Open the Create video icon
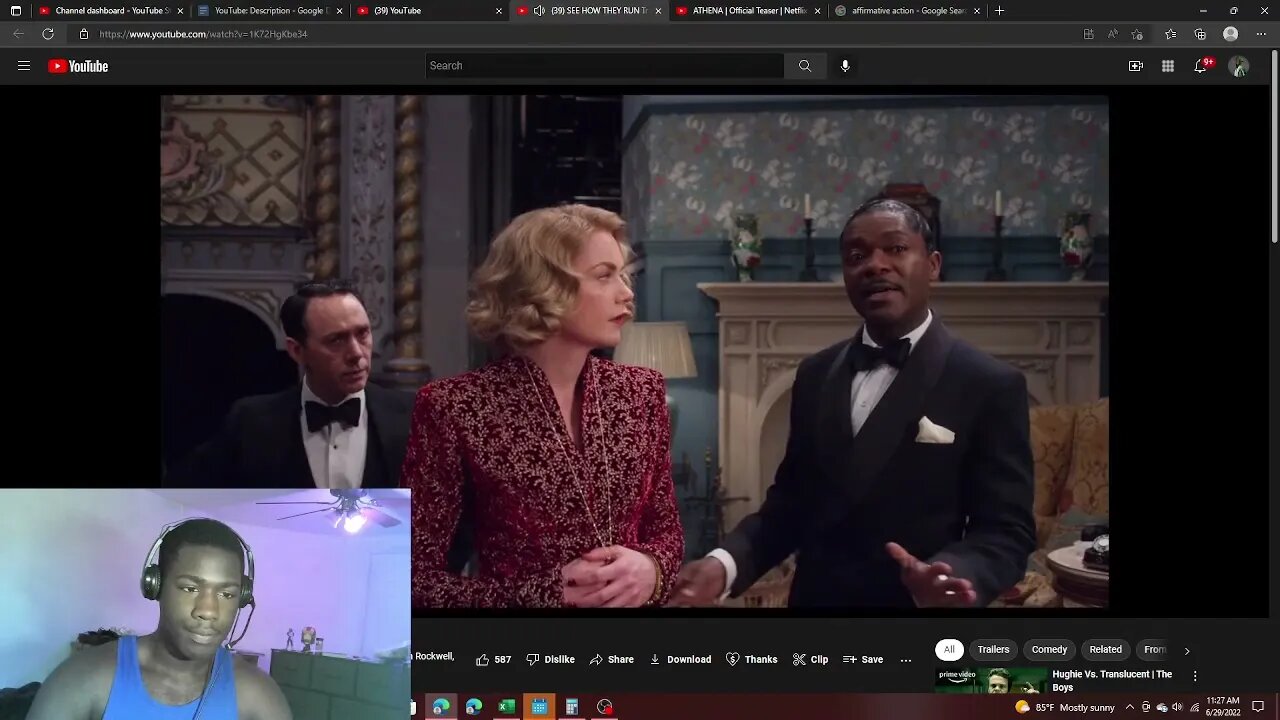Viewport: 1280px width, 720px height. 1136,66
